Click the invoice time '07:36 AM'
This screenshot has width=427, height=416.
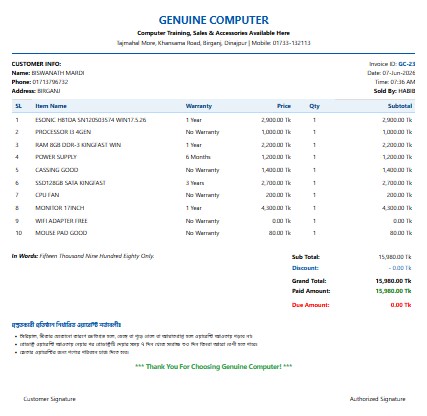403,82
